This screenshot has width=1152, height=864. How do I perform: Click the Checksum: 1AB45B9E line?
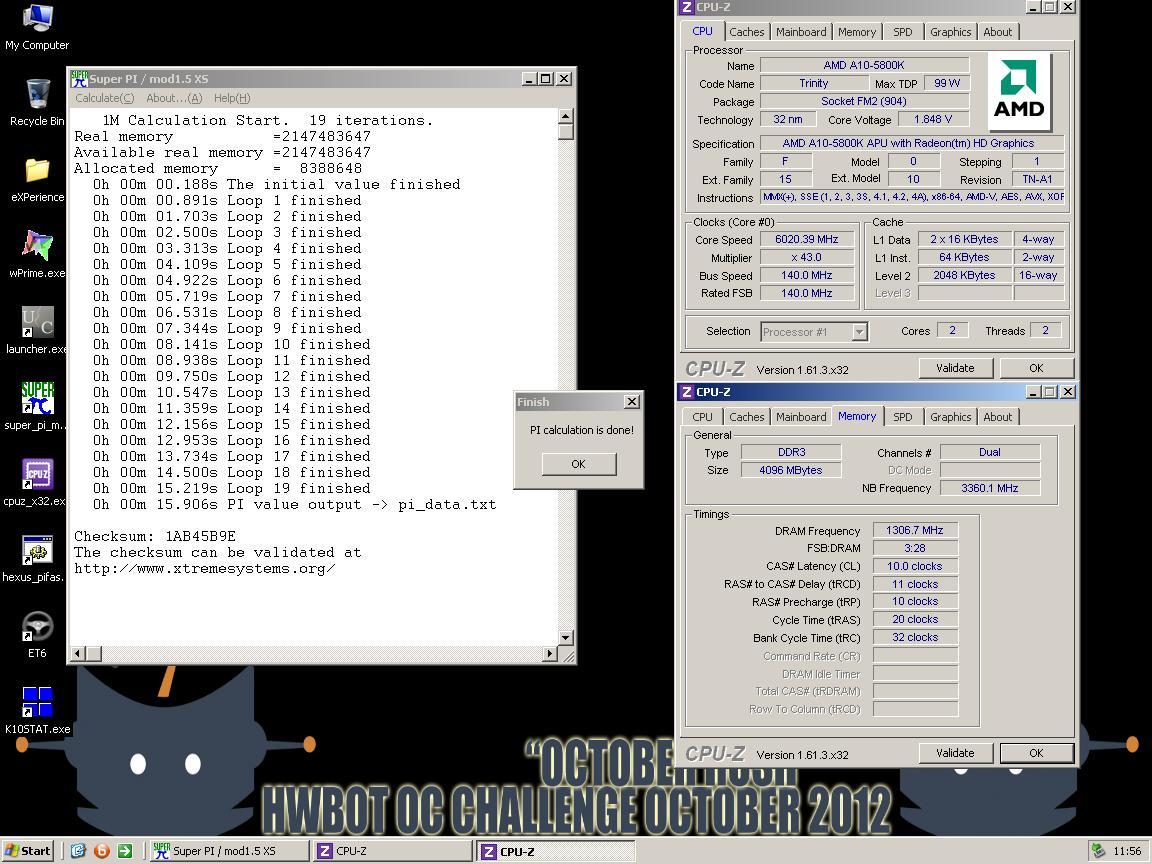pos(155,536)
